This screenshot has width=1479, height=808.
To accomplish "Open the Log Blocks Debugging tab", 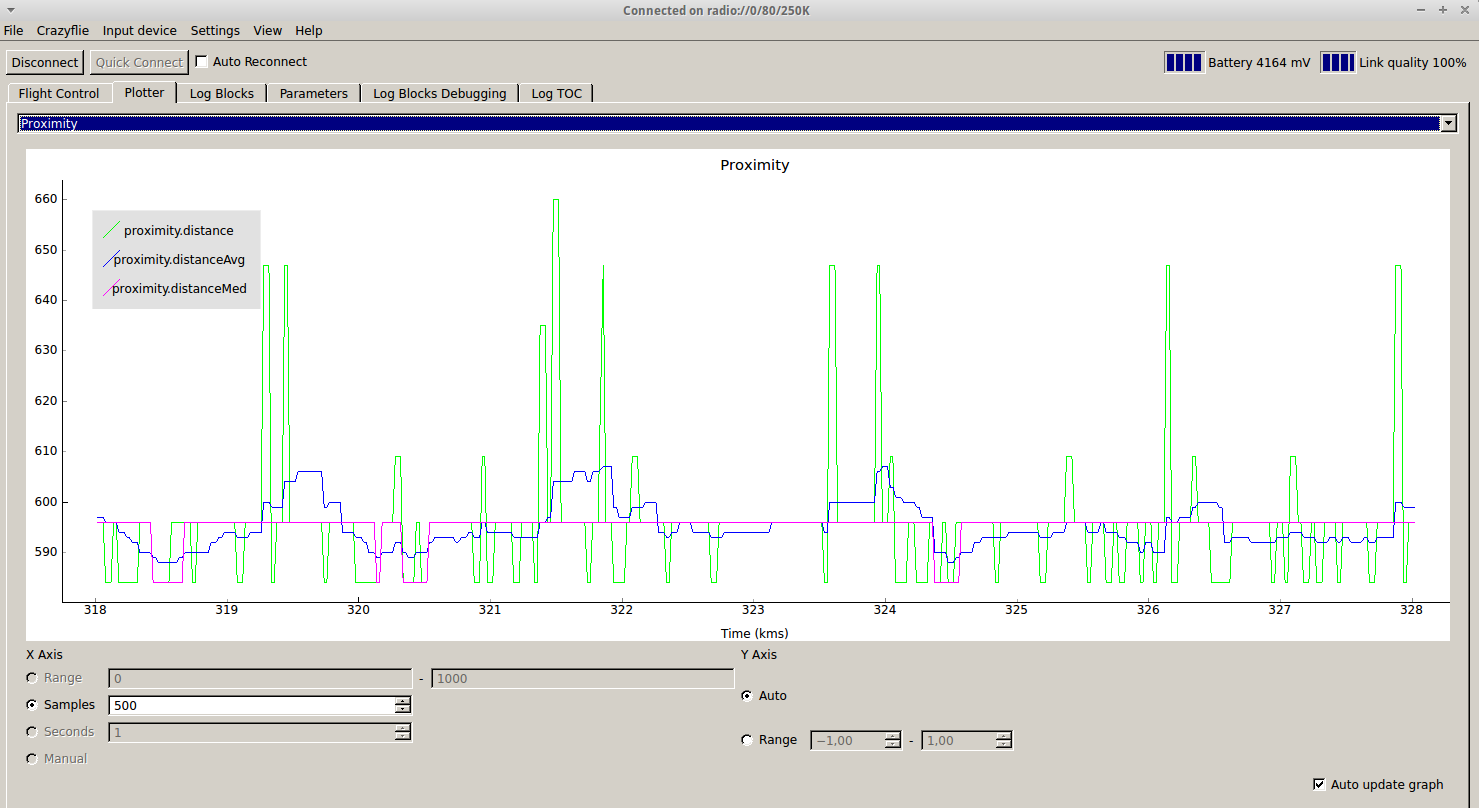I will (x=439, y=93).
